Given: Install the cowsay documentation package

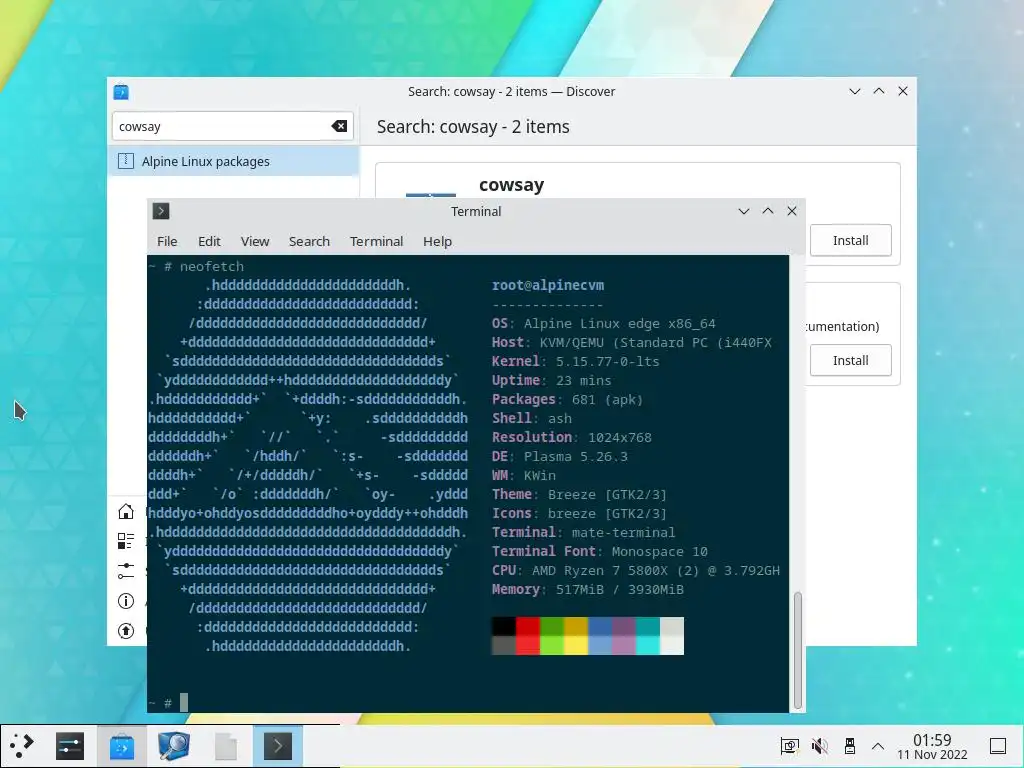Looking at the screenshot, I should 850,360.
